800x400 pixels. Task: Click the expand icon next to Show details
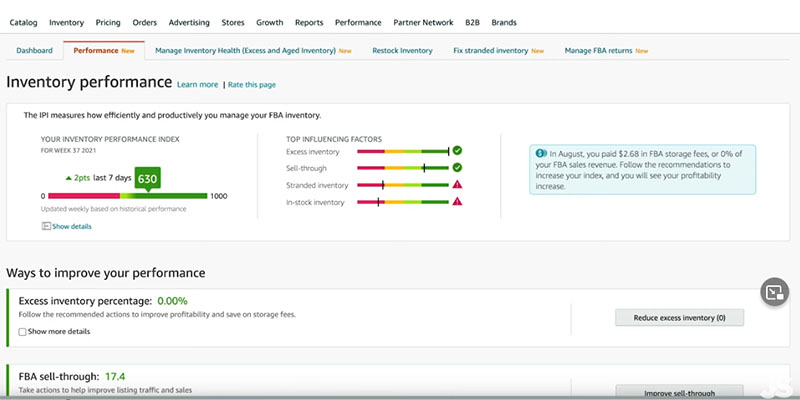coord(46,226)
